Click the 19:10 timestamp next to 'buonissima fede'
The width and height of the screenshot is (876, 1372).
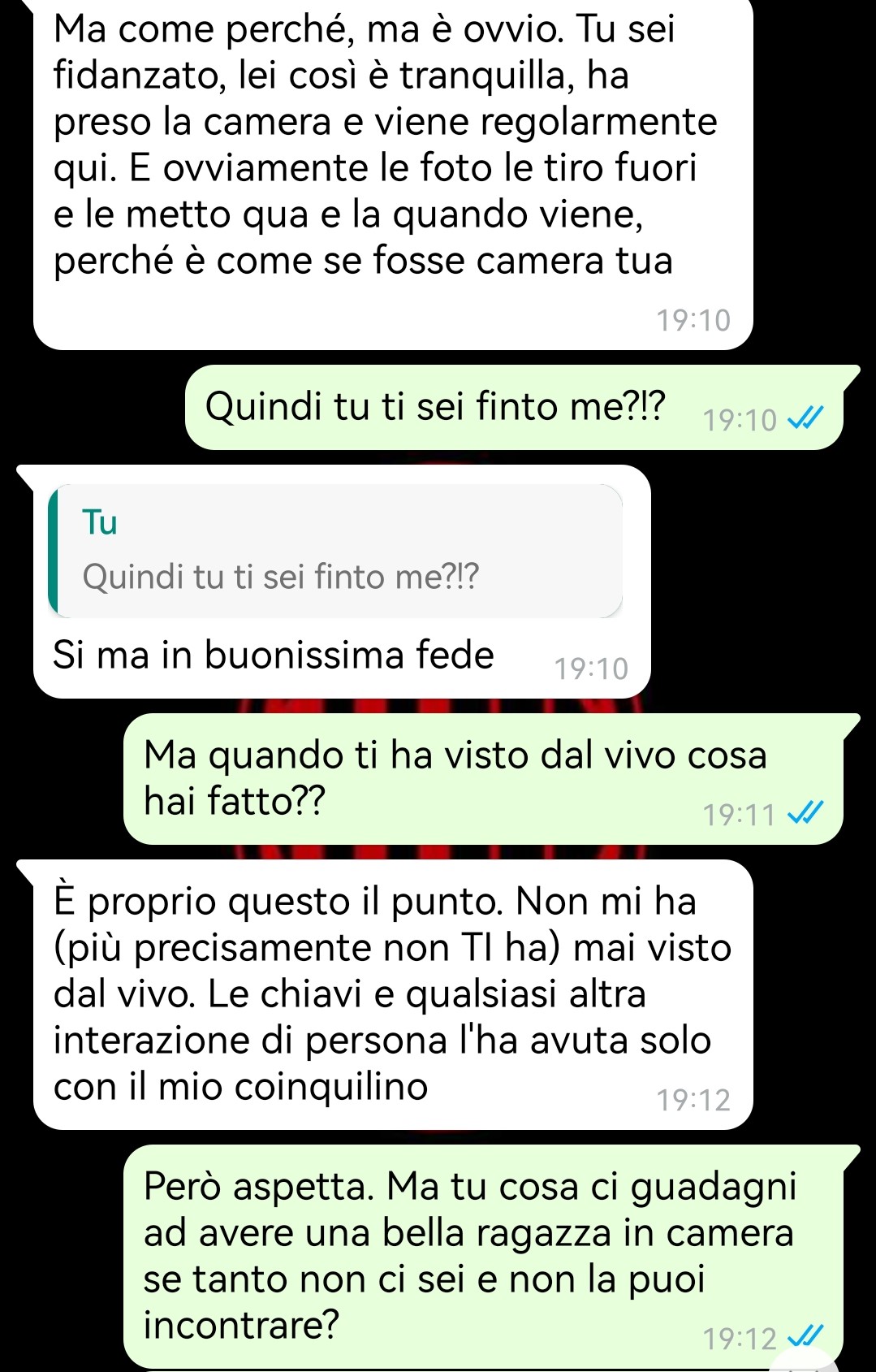(591, 669)
